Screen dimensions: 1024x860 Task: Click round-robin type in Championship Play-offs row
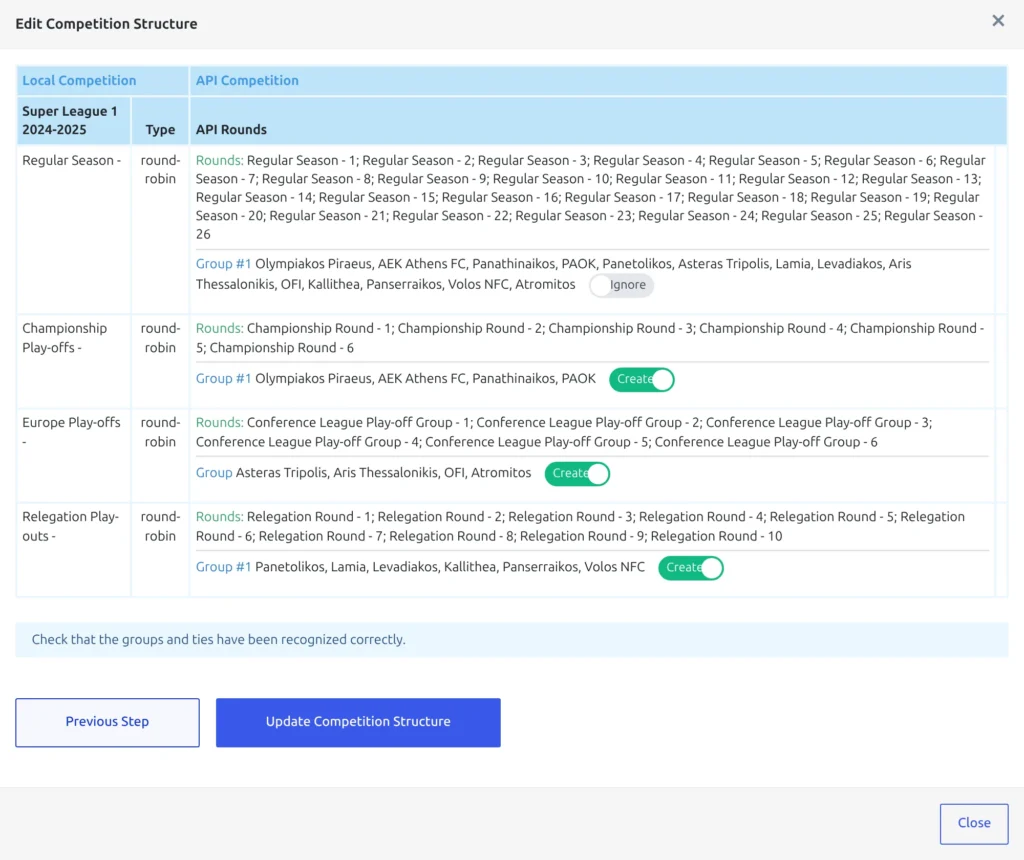(160, 338)
